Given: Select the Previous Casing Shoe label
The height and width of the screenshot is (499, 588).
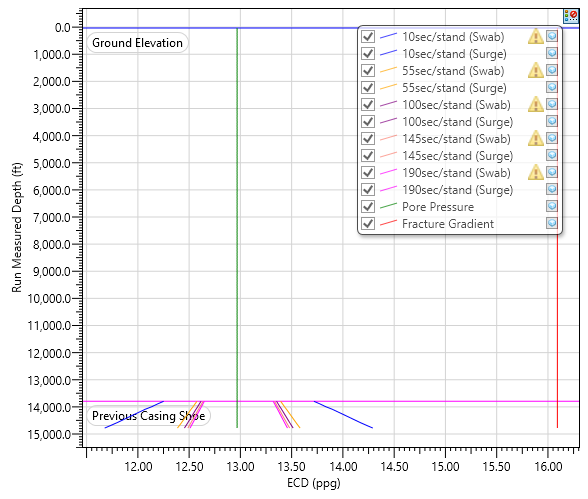Looking at the screenshot, I should click(x=148, y=416).
